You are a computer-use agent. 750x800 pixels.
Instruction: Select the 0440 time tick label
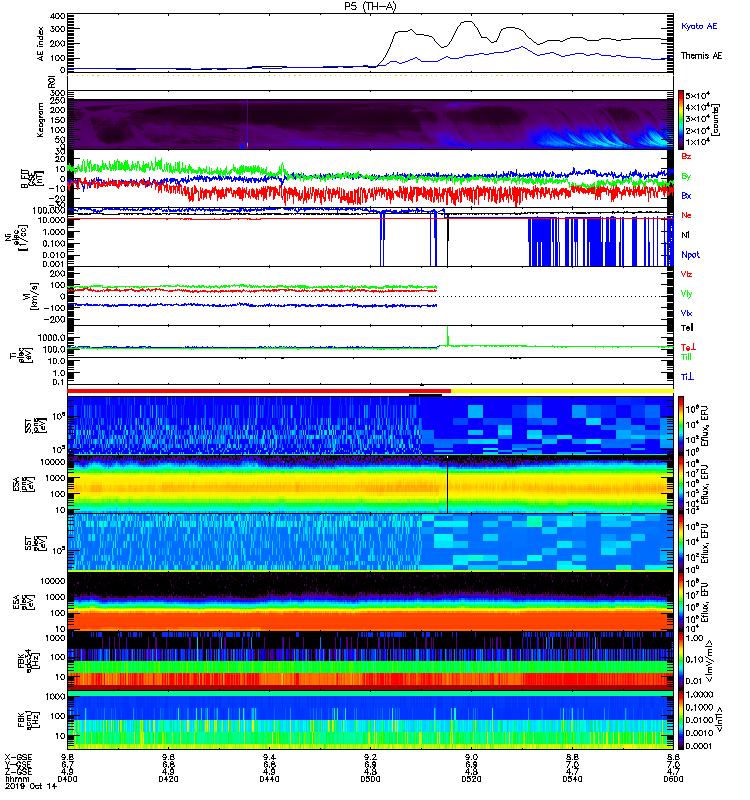tap(269, 779)
